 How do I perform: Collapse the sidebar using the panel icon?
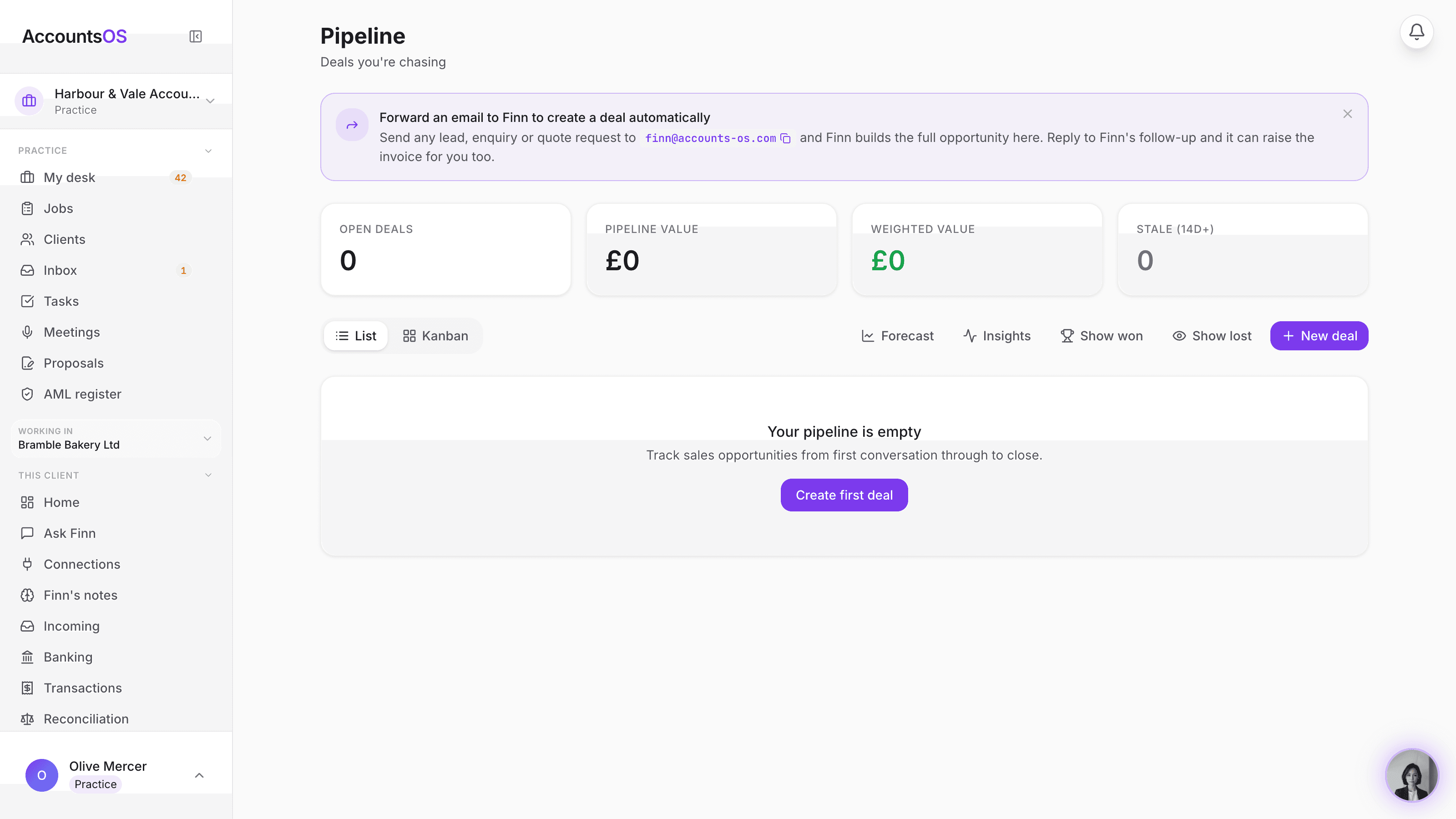(x=196, y=37)
